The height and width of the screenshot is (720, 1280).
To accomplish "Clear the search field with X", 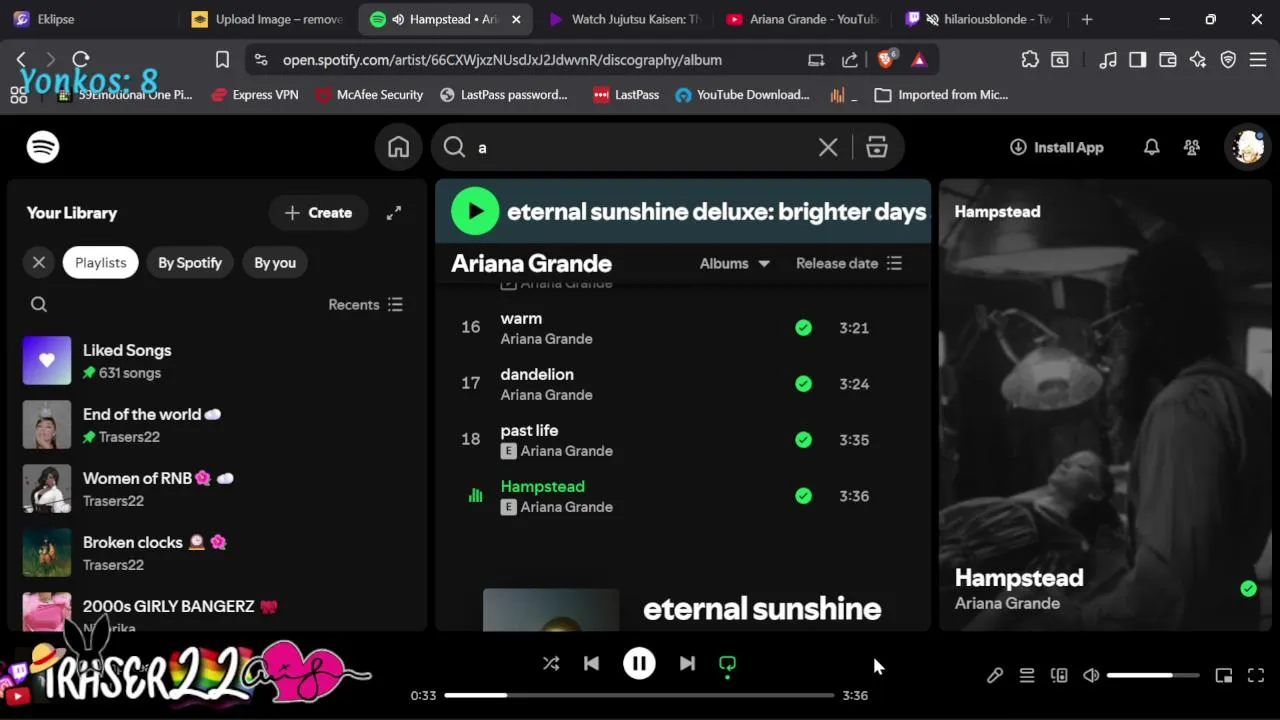I will 828,147.
